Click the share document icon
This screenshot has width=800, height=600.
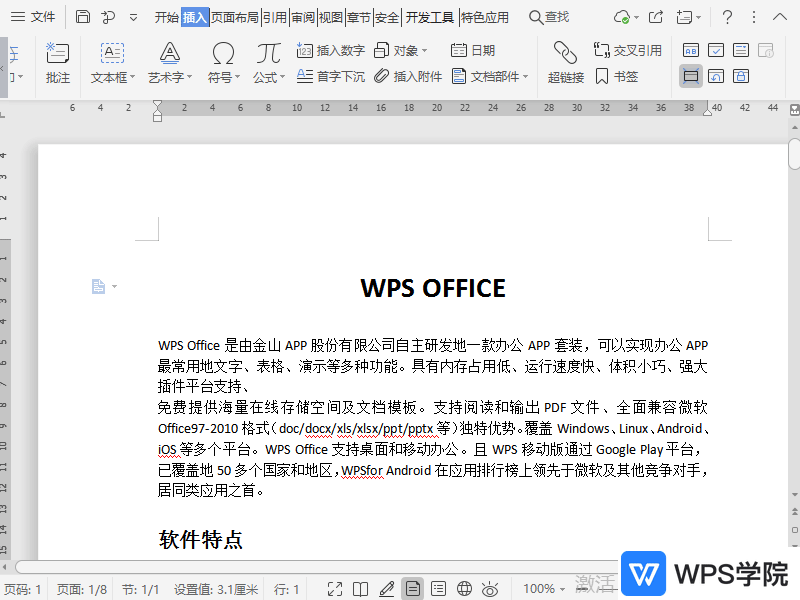656,17
